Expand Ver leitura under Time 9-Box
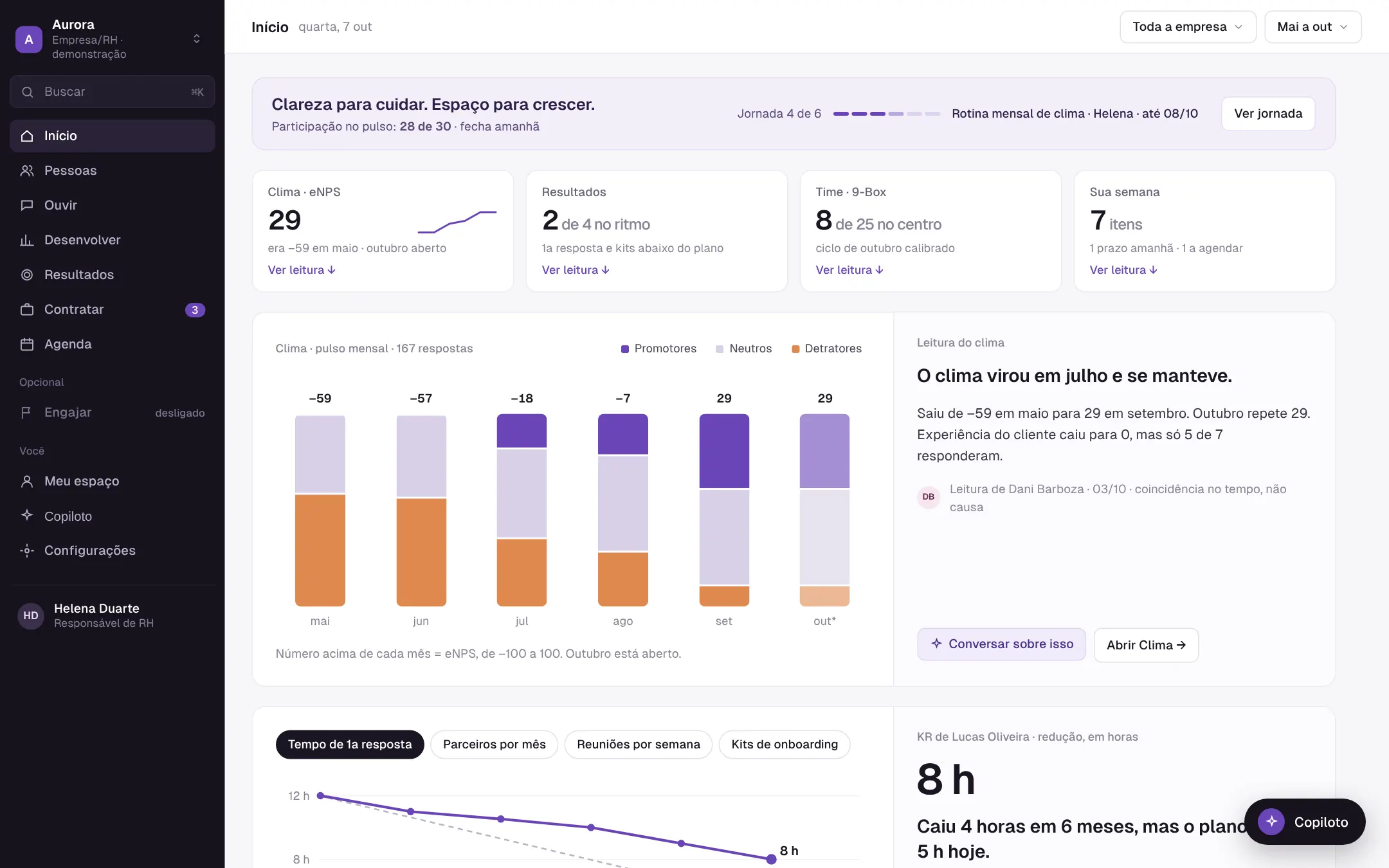Screen dimensions: 1389x868 tap(849, 270)
